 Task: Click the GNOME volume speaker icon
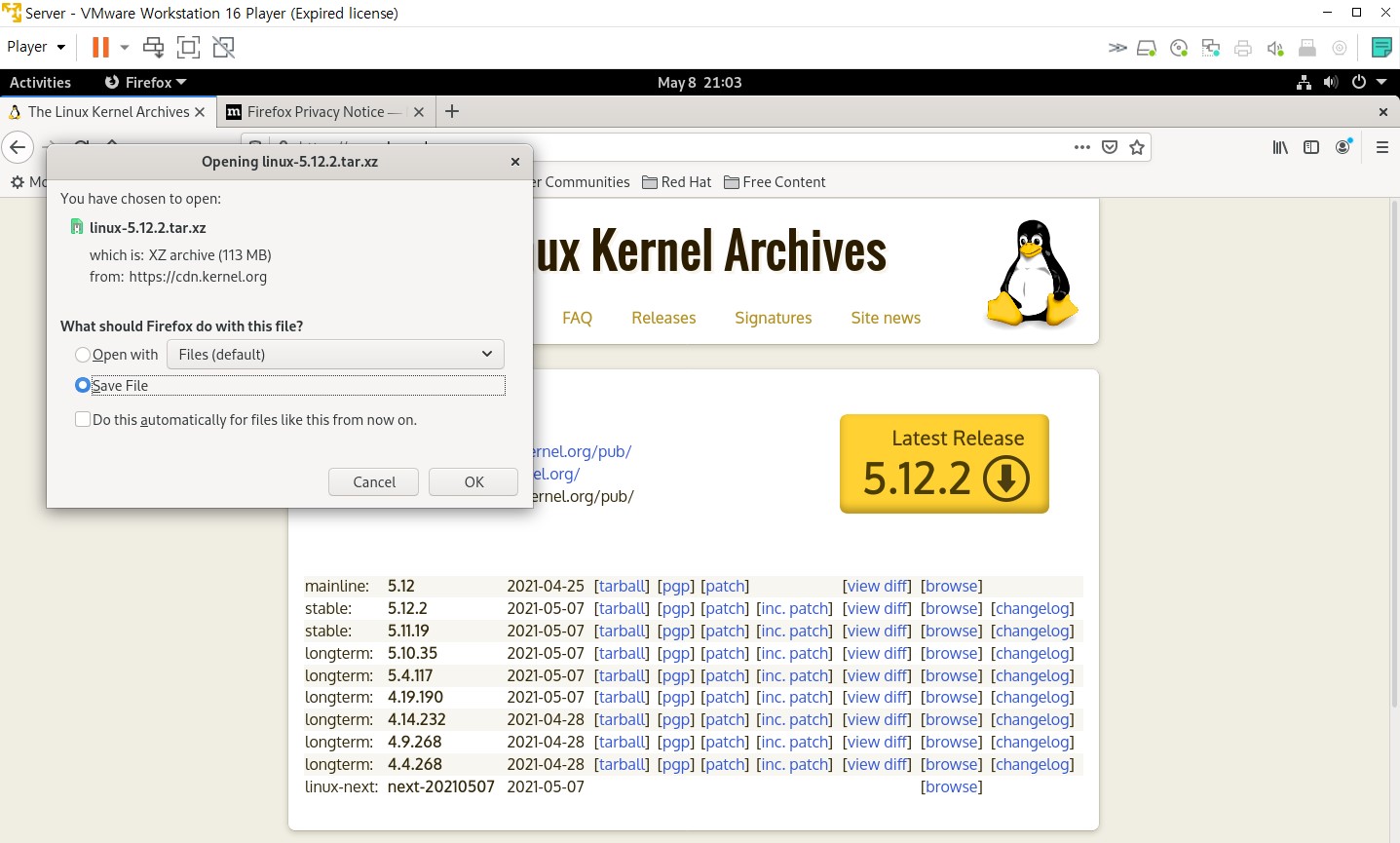(x=1331, y=83)
